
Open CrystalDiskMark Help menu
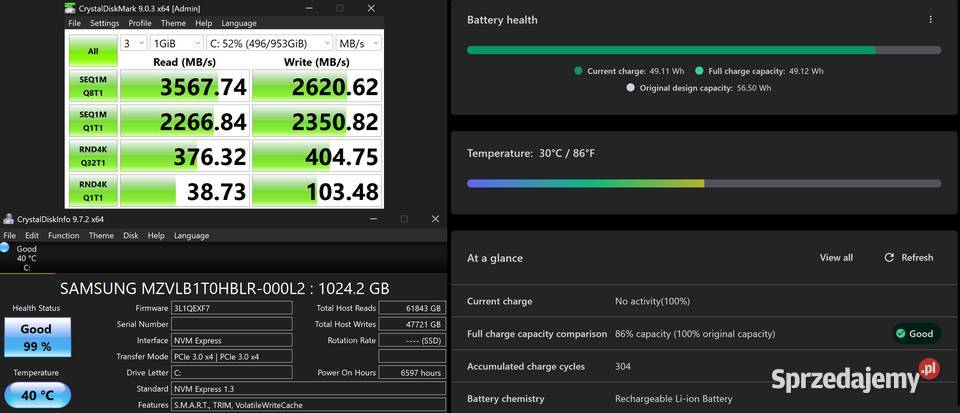click(x=203, y=23)
